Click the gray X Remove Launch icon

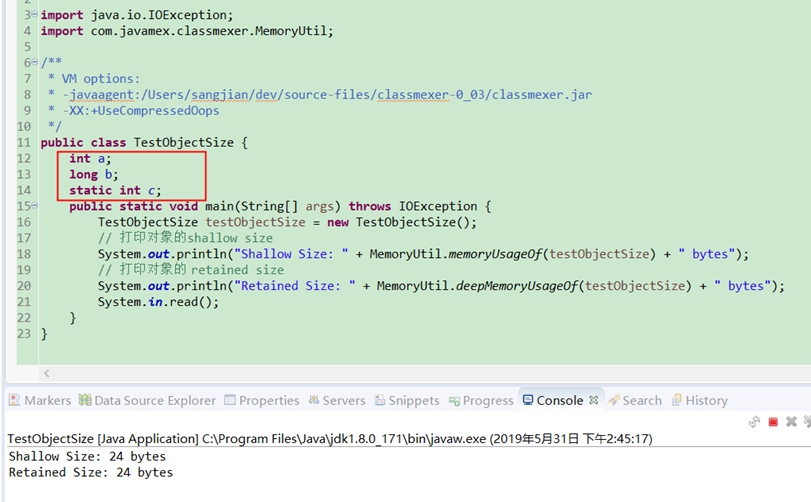coord(791,422)
